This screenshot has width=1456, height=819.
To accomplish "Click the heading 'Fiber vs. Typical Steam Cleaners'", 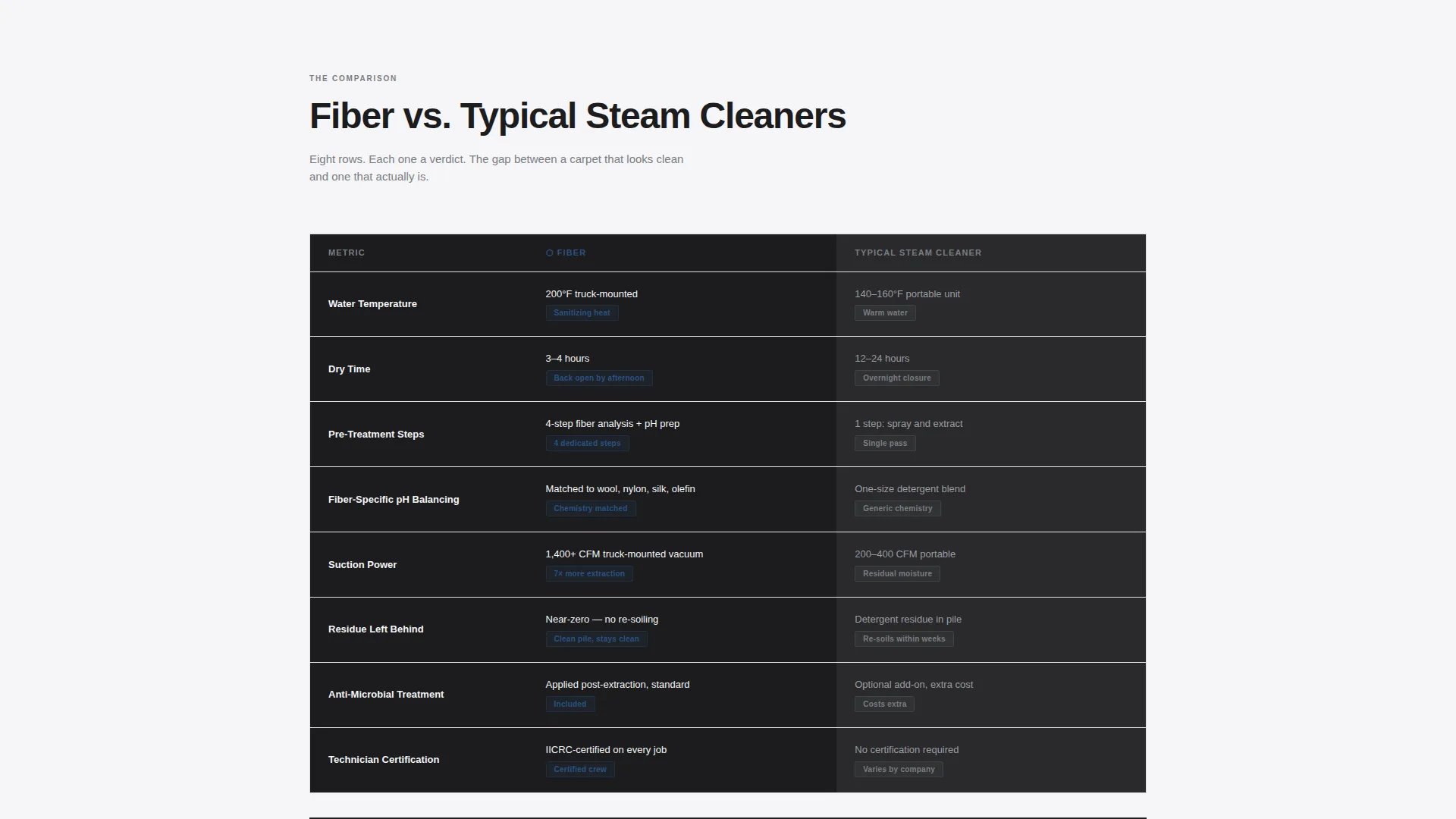I will (577, 116).
